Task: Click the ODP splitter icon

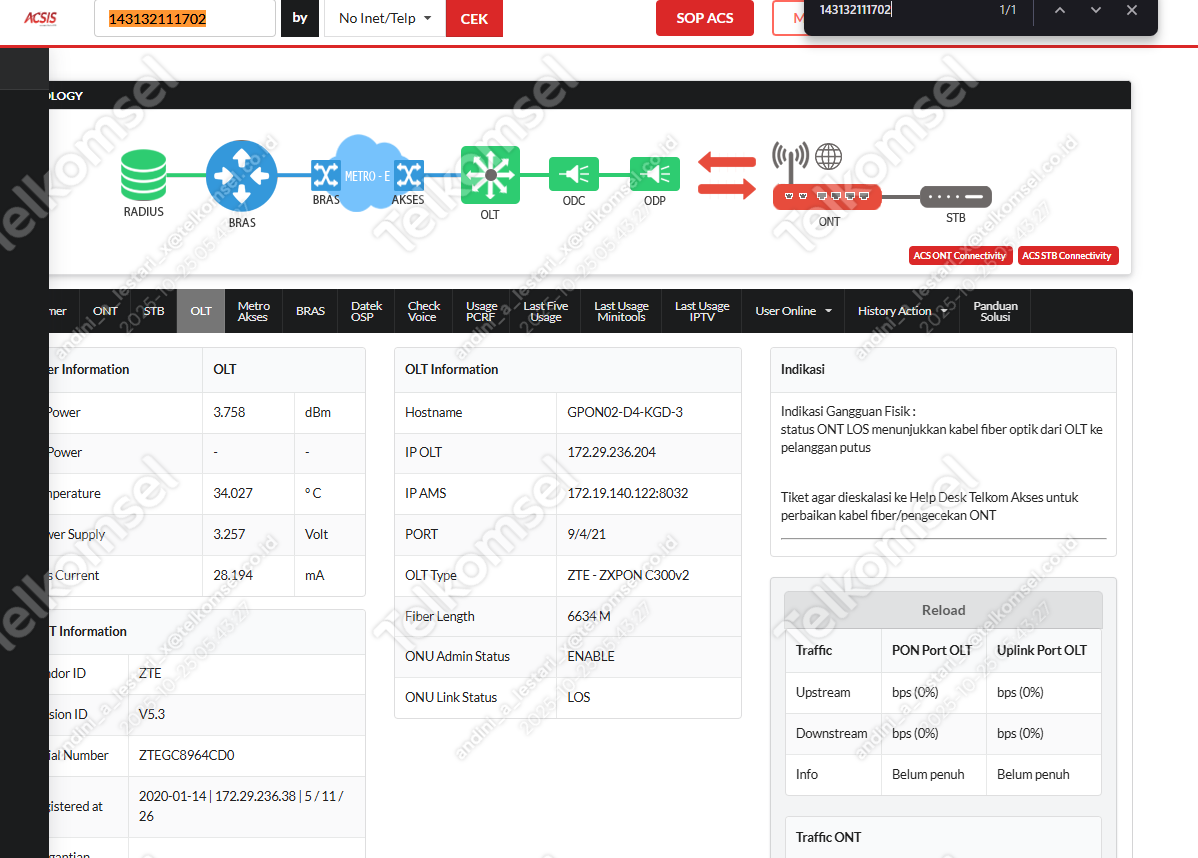Action: pos(655,174)
